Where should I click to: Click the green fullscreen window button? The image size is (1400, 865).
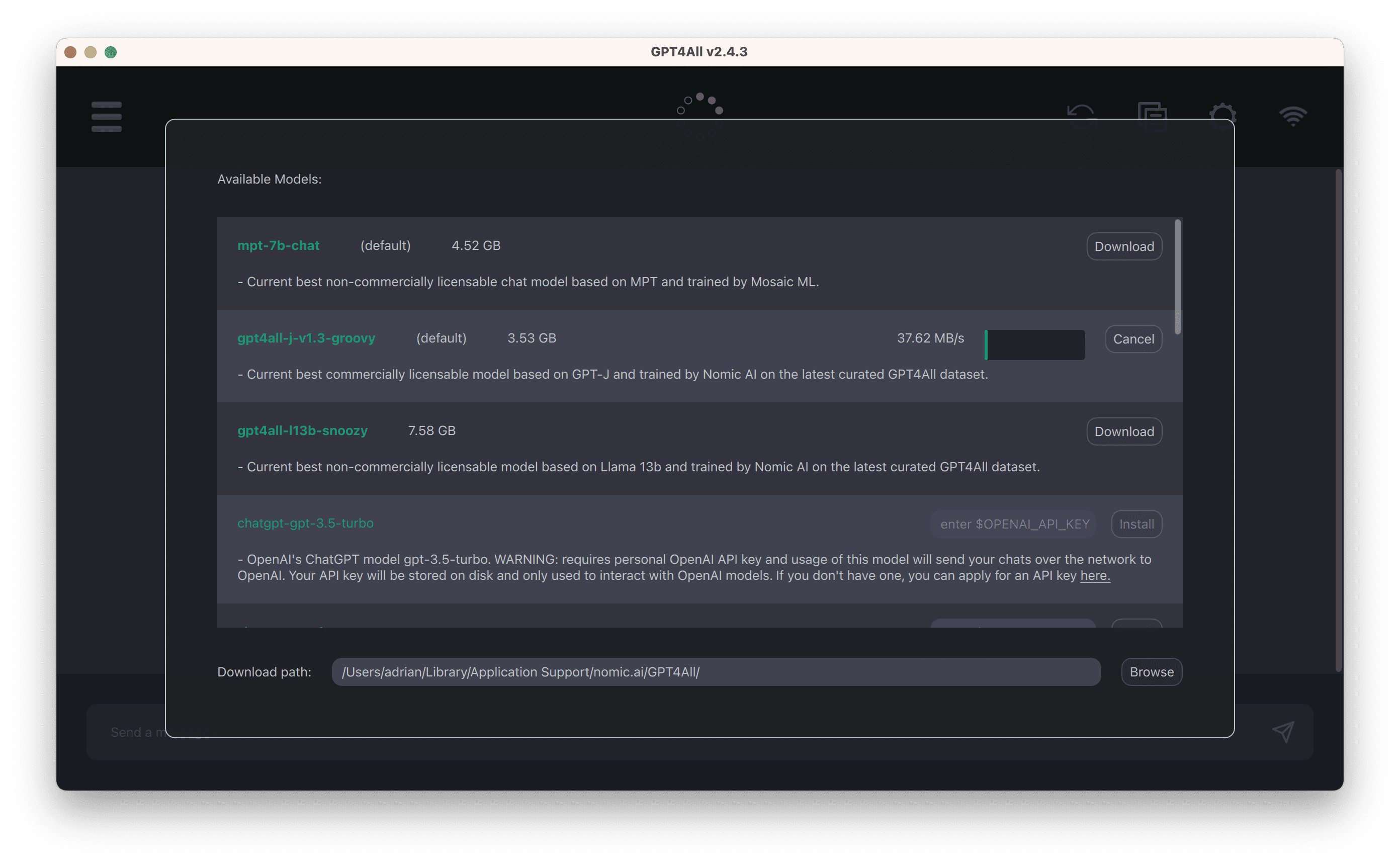(x=111, y=53)
